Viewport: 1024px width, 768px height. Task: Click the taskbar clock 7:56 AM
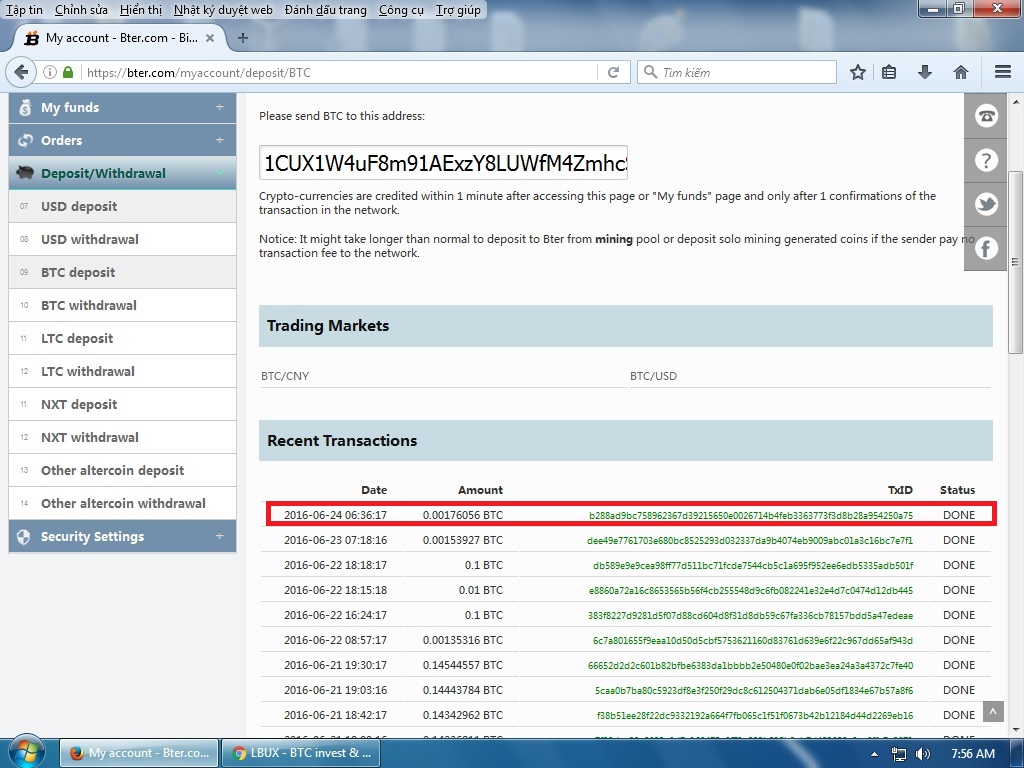click(x=973, y=754)
